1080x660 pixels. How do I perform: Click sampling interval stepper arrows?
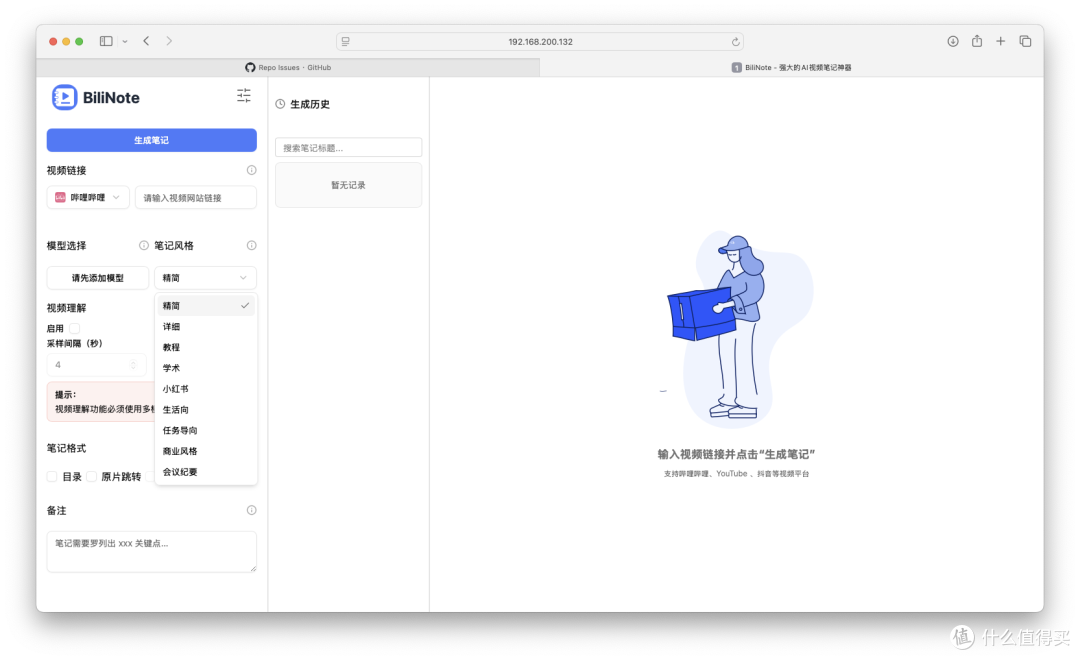133,364
